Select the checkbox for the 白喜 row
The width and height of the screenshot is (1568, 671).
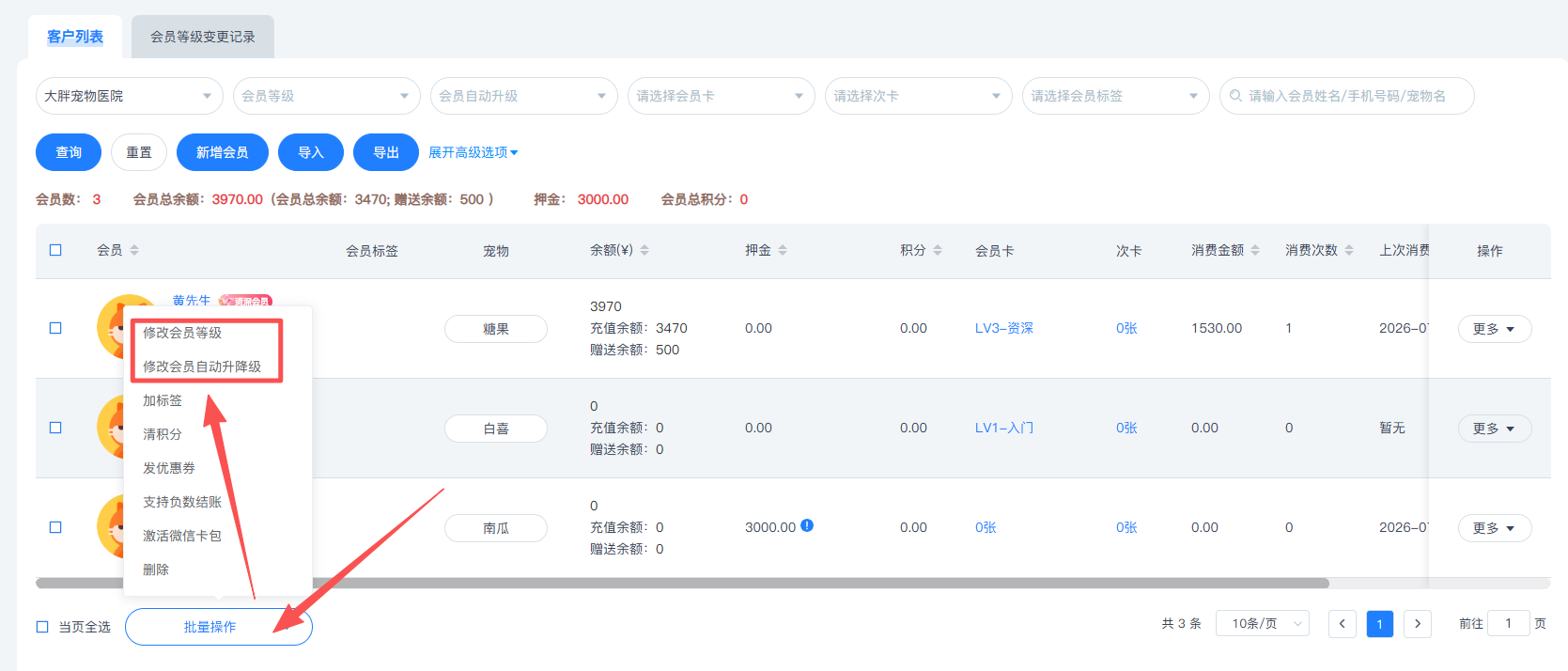click(55, 428)
